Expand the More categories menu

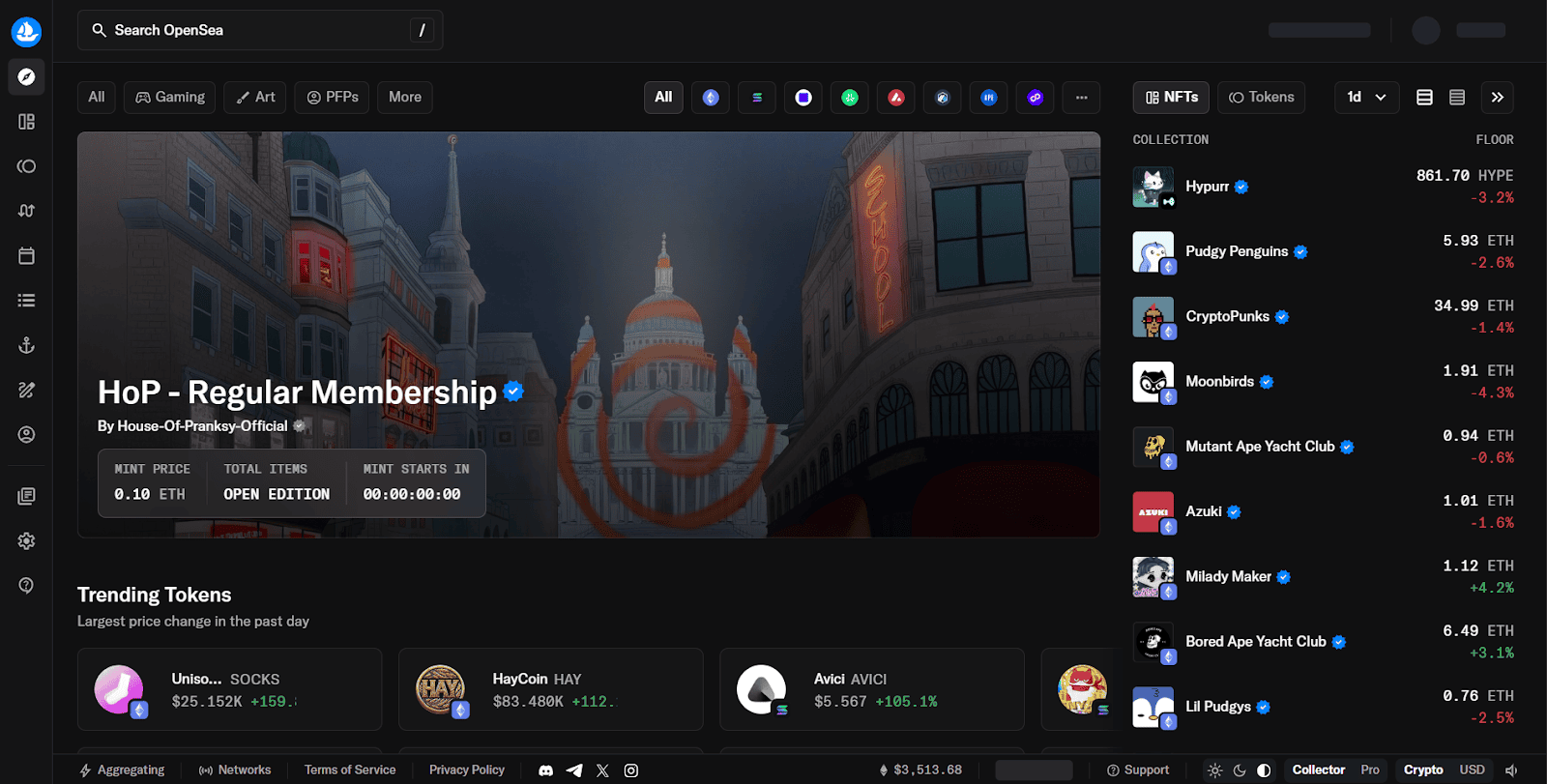(405, 98)
